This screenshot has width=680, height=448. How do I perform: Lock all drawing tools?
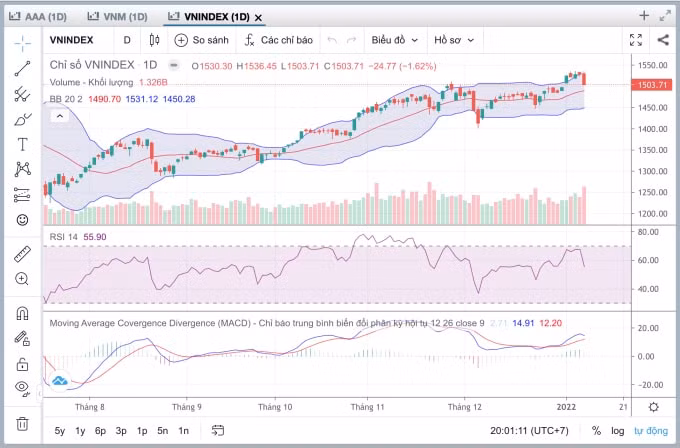(22, 364)
